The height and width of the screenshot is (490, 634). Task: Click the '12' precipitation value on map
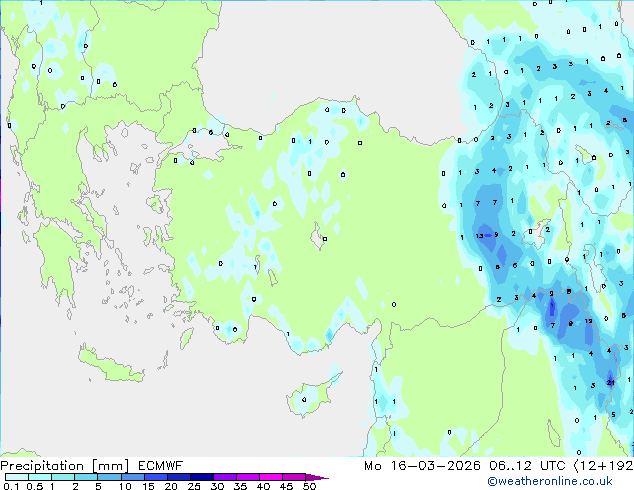(x=588, y=321)
